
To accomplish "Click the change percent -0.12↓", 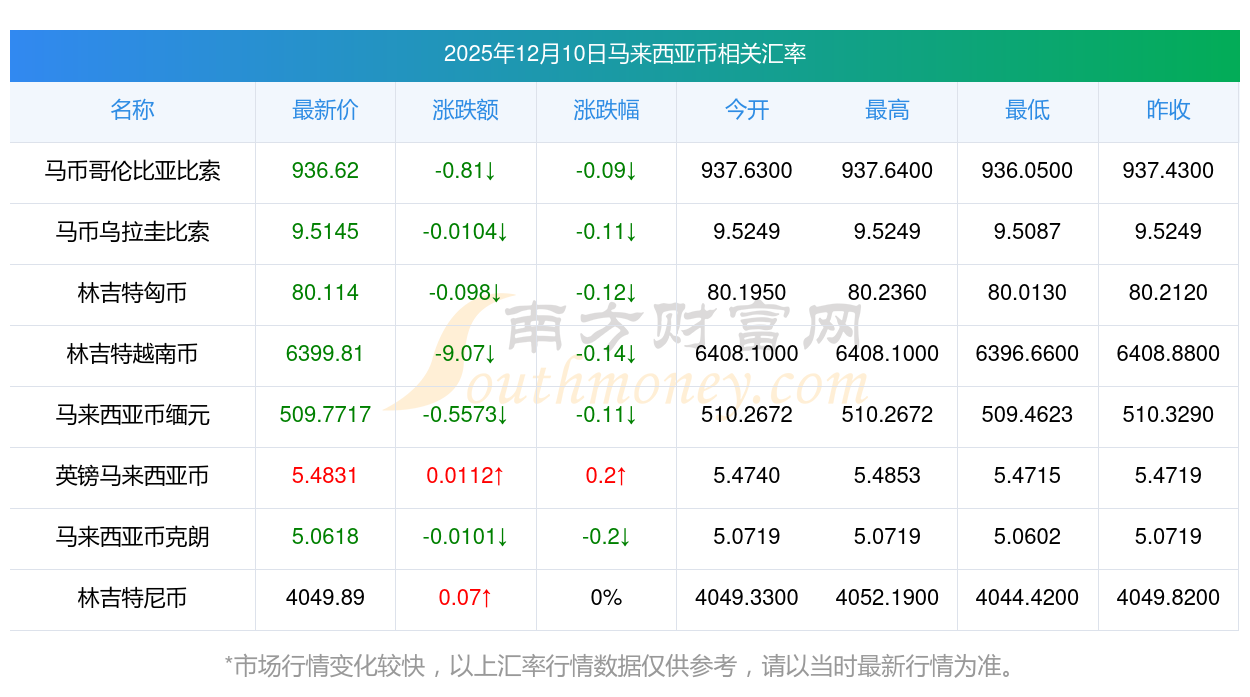I will (x=606, y=293).
